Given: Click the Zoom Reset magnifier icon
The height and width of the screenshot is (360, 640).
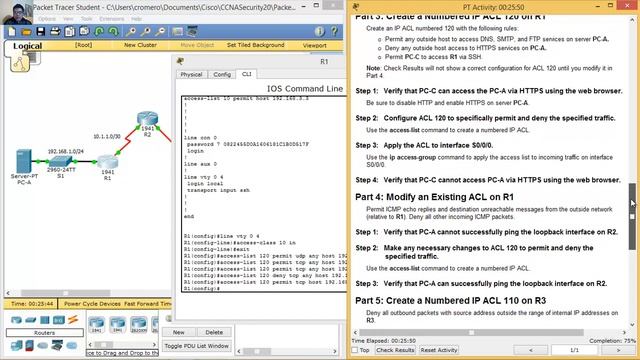Looking at the screenshot, I should tap(146, 31).
